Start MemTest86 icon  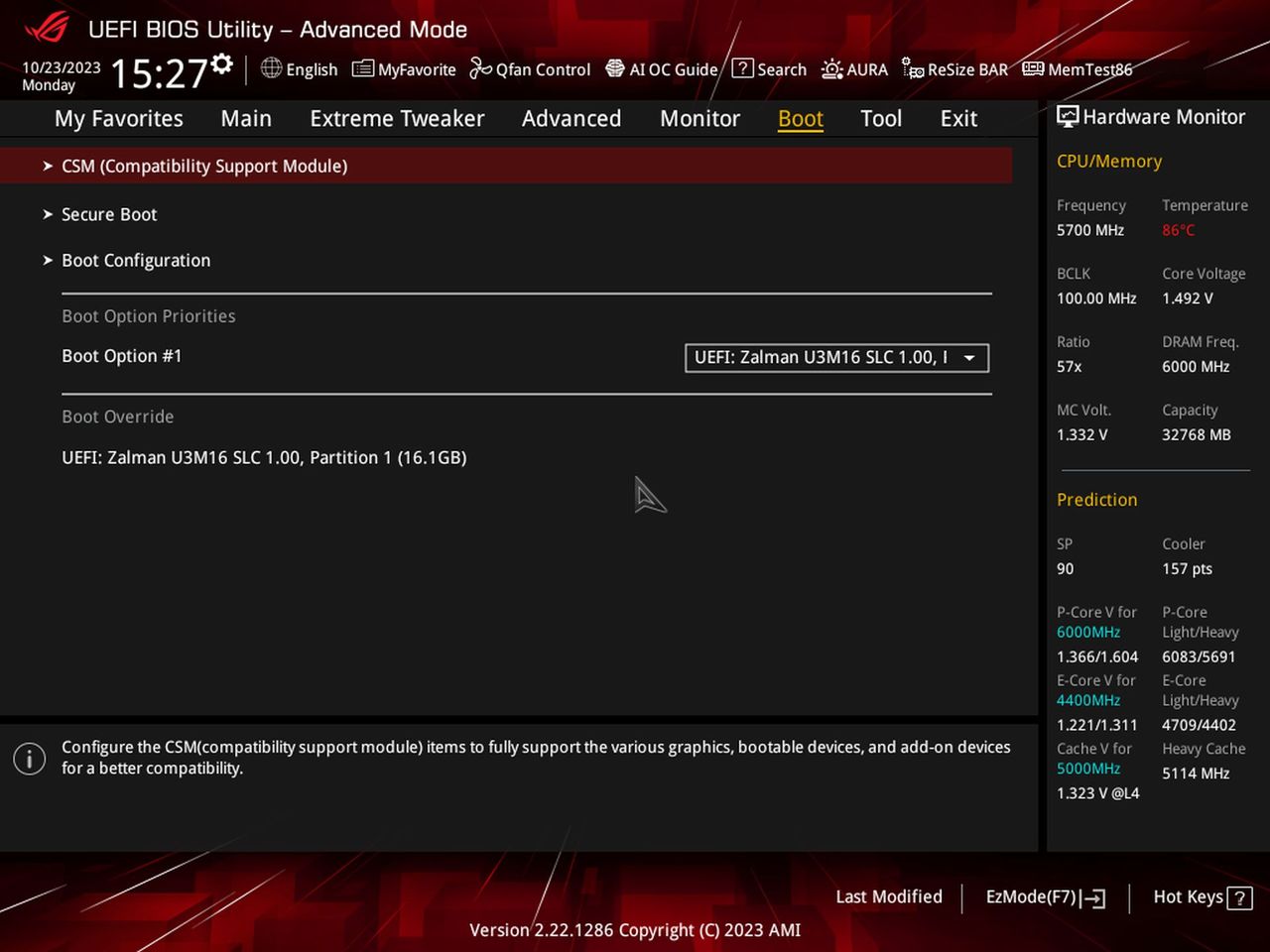click(x=1033, y=68)
